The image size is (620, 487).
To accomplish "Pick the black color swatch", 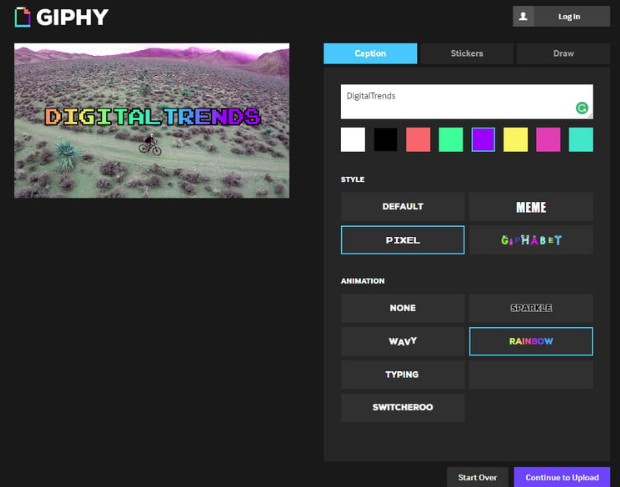I will [x=386, y=140].
